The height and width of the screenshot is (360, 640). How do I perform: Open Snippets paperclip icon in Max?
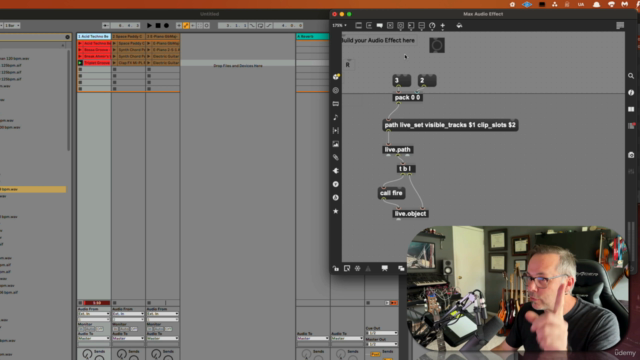tap(336, 157)
